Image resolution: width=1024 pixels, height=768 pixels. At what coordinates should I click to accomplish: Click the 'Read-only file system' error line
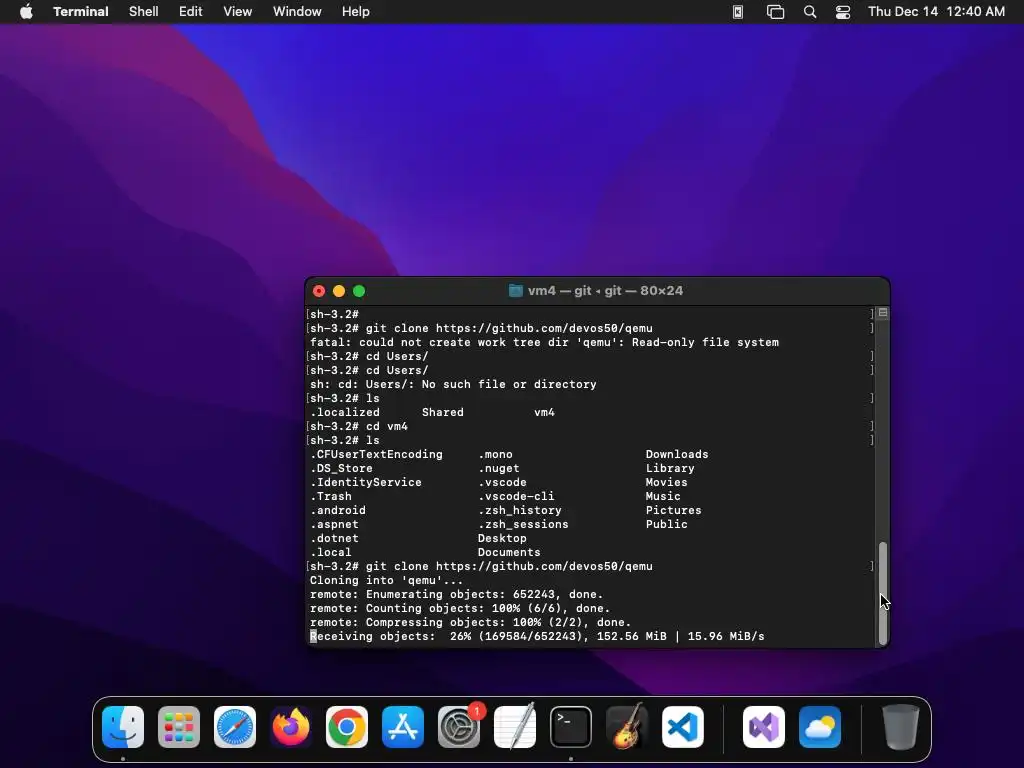544,342
